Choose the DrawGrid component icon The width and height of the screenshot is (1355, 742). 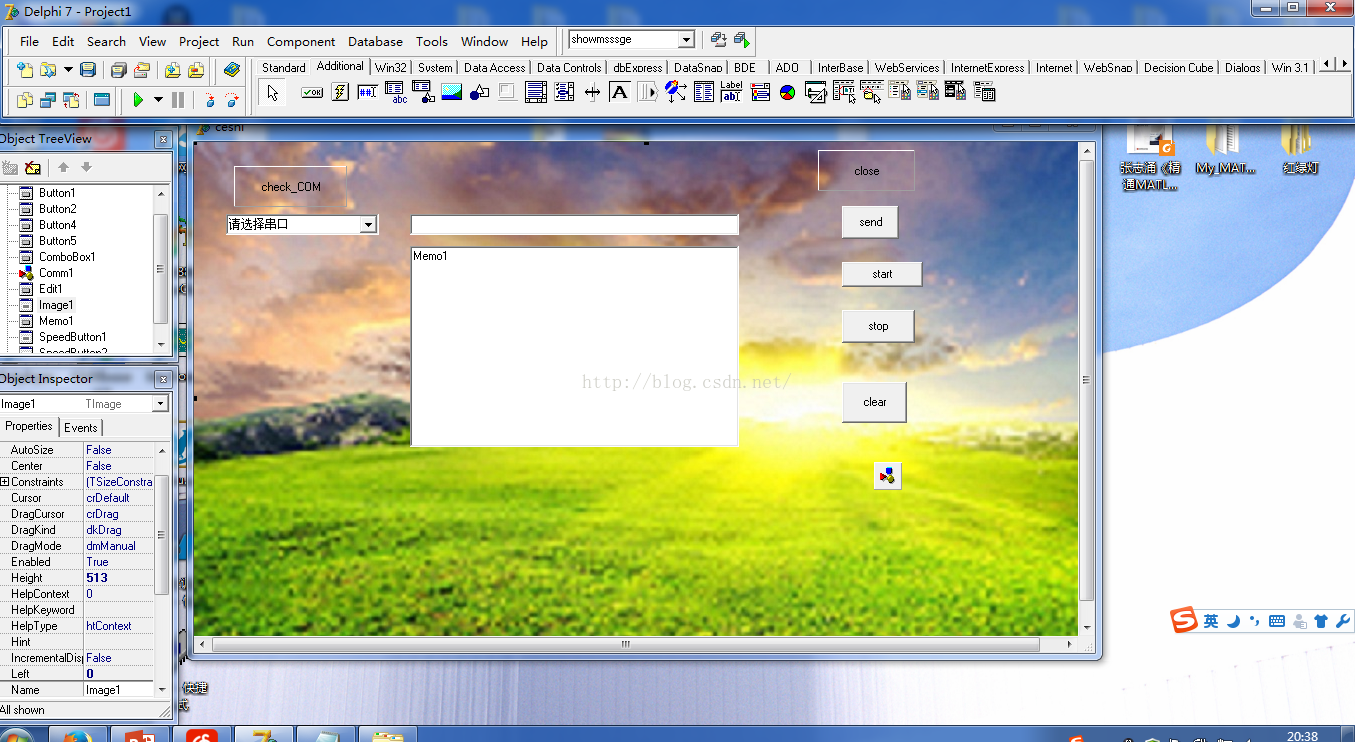424,93
